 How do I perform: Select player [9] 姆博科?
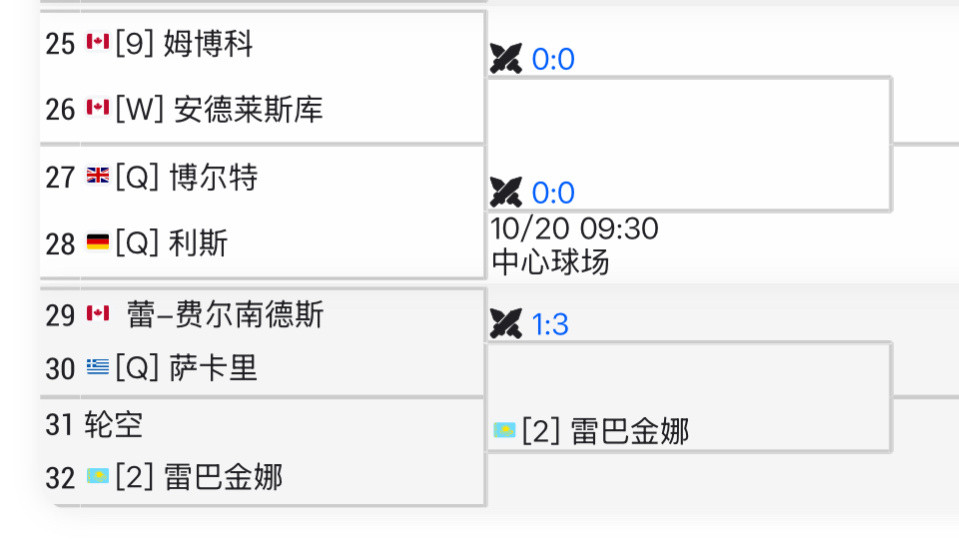(208, 44)
